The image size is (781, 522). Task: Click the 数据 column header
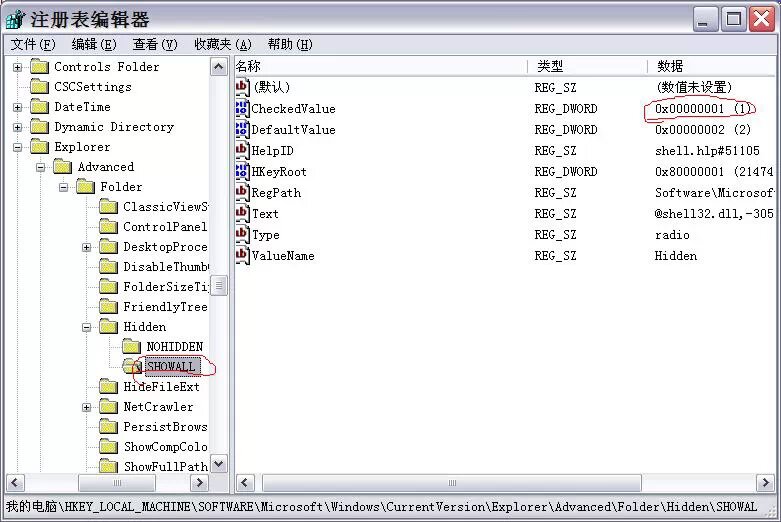(x=712, y=66)
